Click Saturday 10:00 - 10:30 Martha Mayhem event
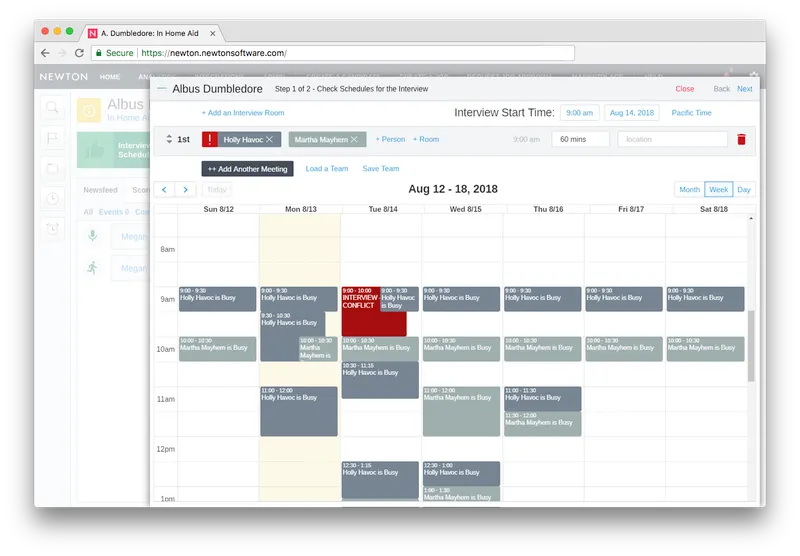The height and width of the screenshot is (556, 800). pos(705,349)
